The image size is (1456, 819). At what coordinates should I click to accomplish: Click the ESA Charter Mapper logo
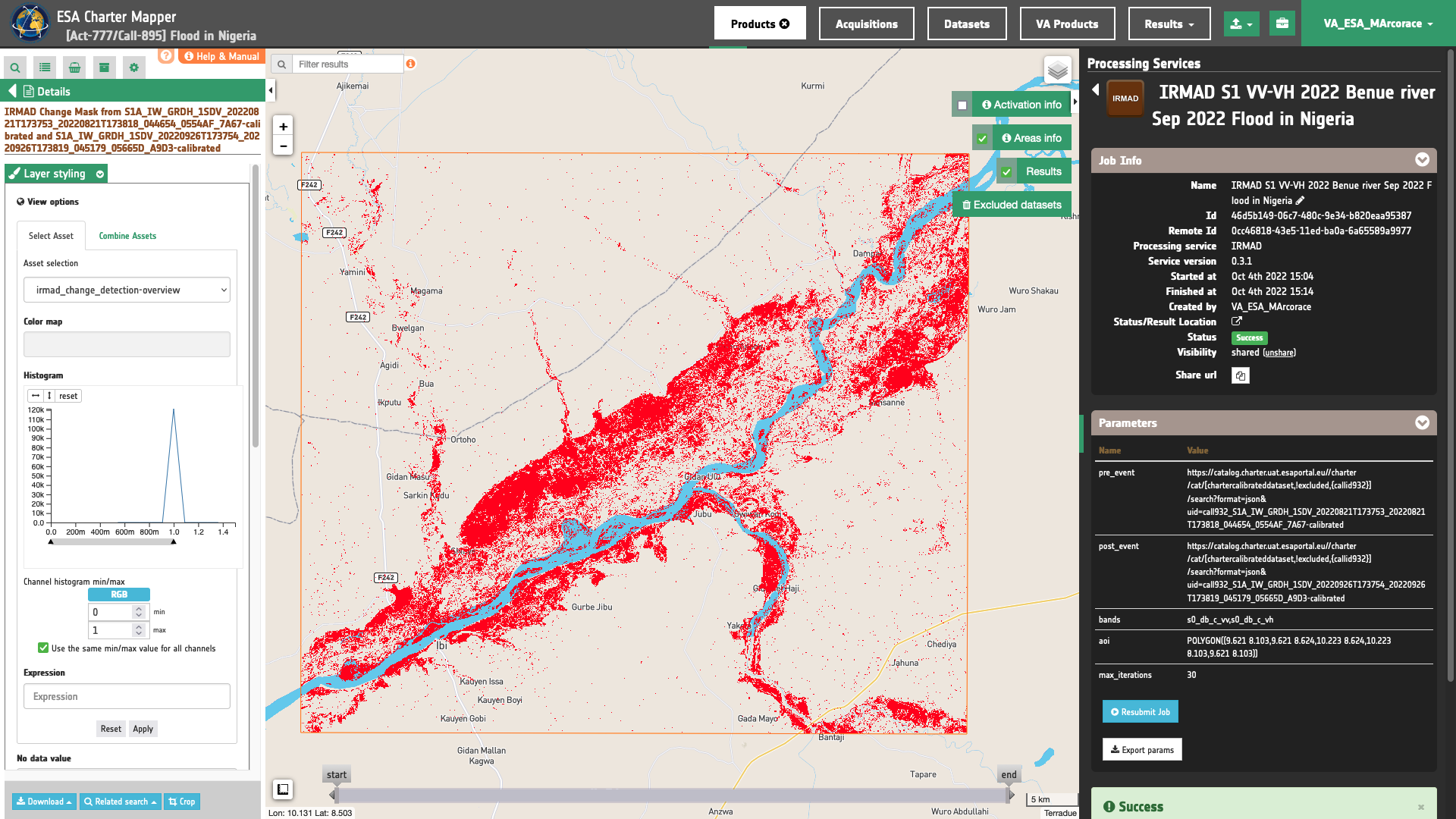click(30, 24)
